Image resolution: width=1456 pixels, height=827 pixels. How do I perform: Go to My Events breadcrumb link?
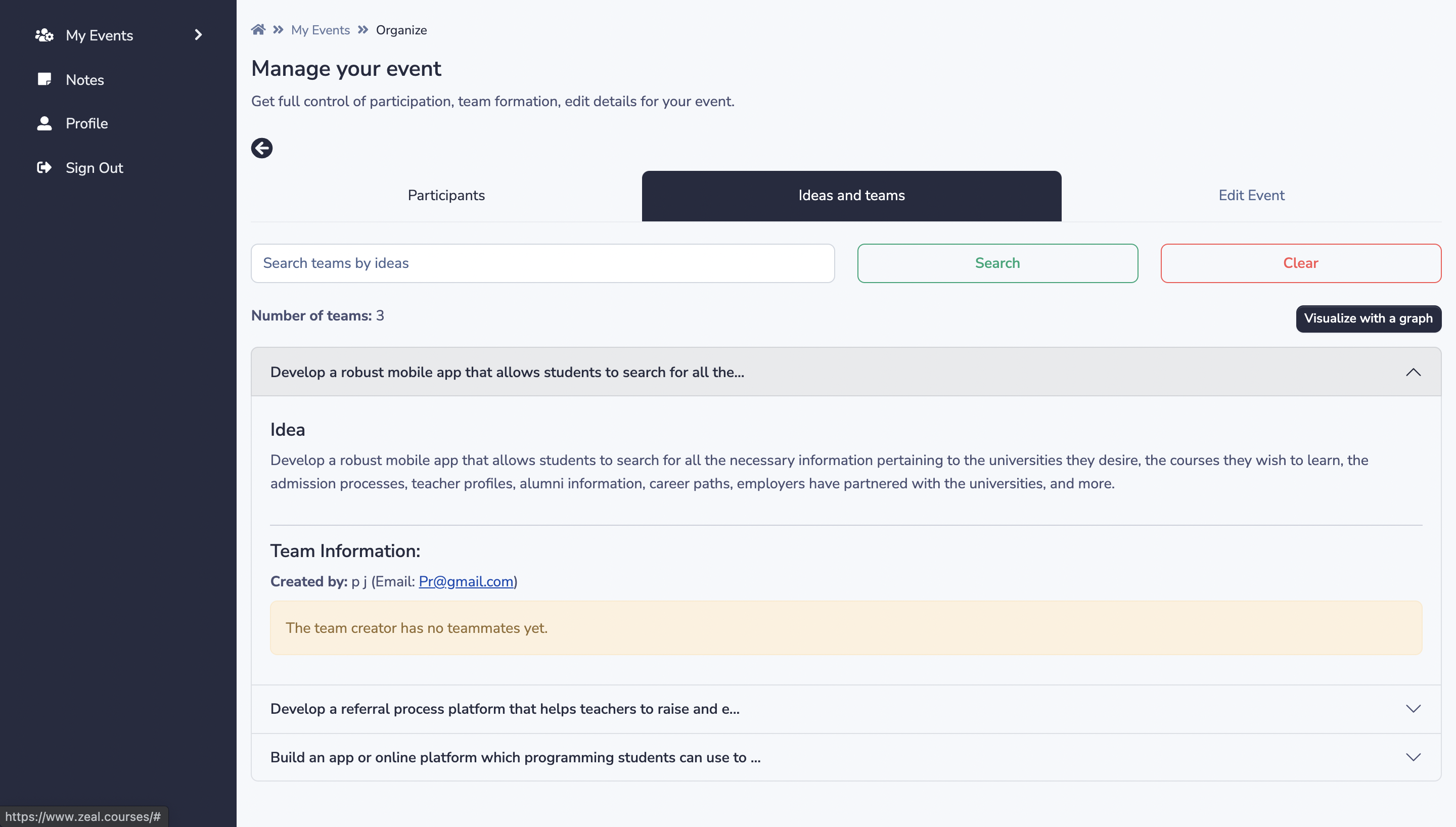[x=321, y=30]
